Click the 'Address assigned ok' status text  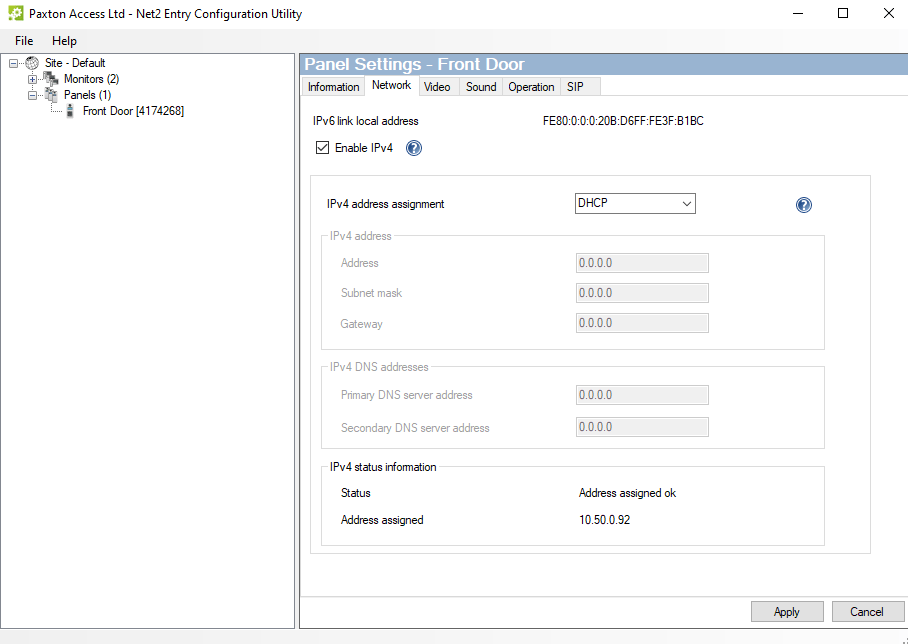click(x=628, y=493)
